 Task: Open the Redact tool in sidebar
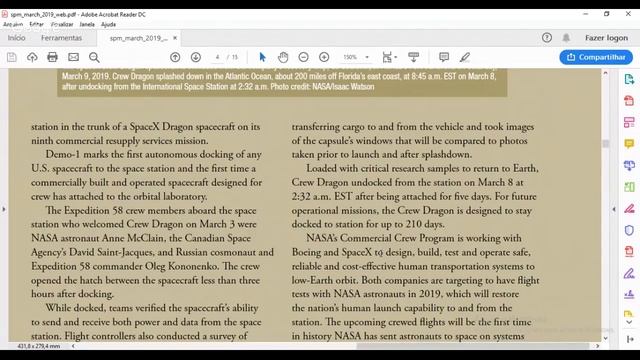(629, 209)
